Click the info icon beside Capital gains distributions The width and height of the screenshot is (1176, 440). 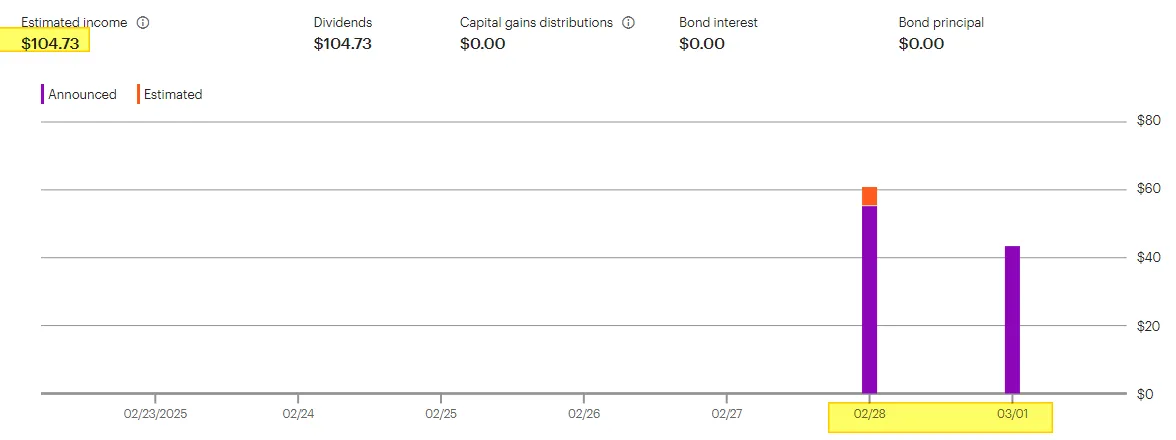point(628,22)
